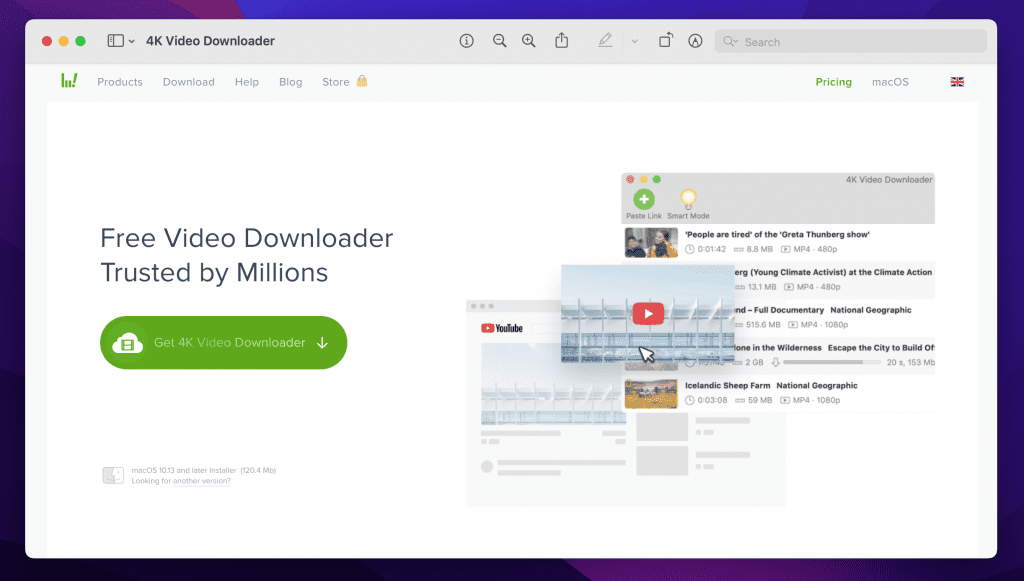Click "'People are tired' of the 'Greta Thunberg show'" title
Image resolution: width=1024 pixels, height=581 pixels.
click(x=777, y=234)
